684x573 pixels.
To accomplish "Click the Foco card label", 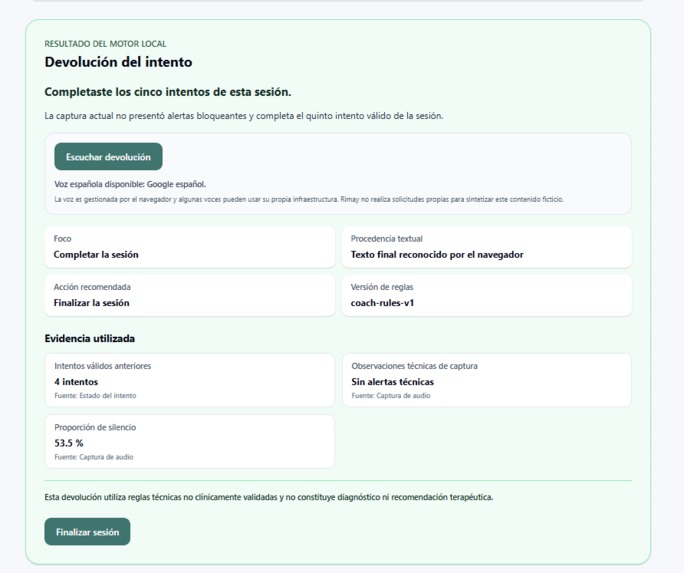I will 62,239.
